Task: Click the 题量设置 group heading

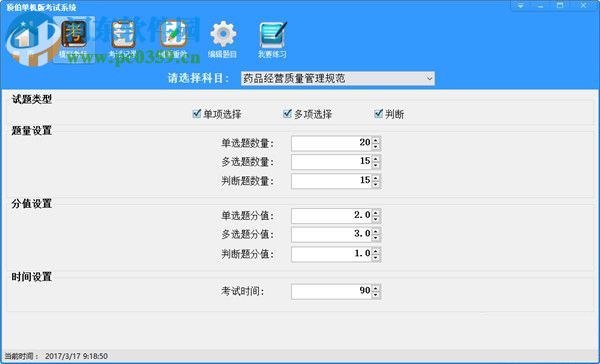Action: [x=31, y=131]
